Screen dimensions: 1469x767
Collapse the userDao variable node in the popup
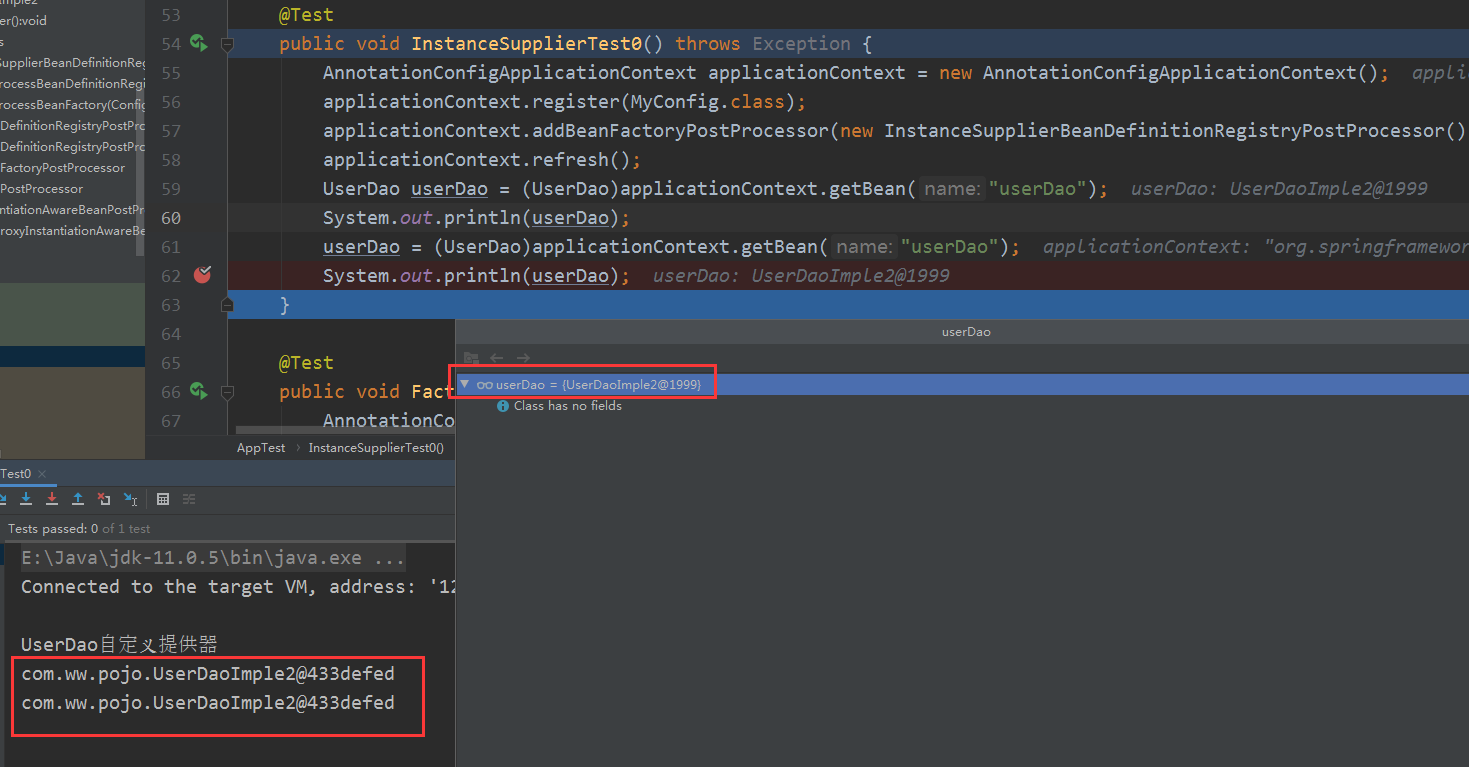point(464,384)
